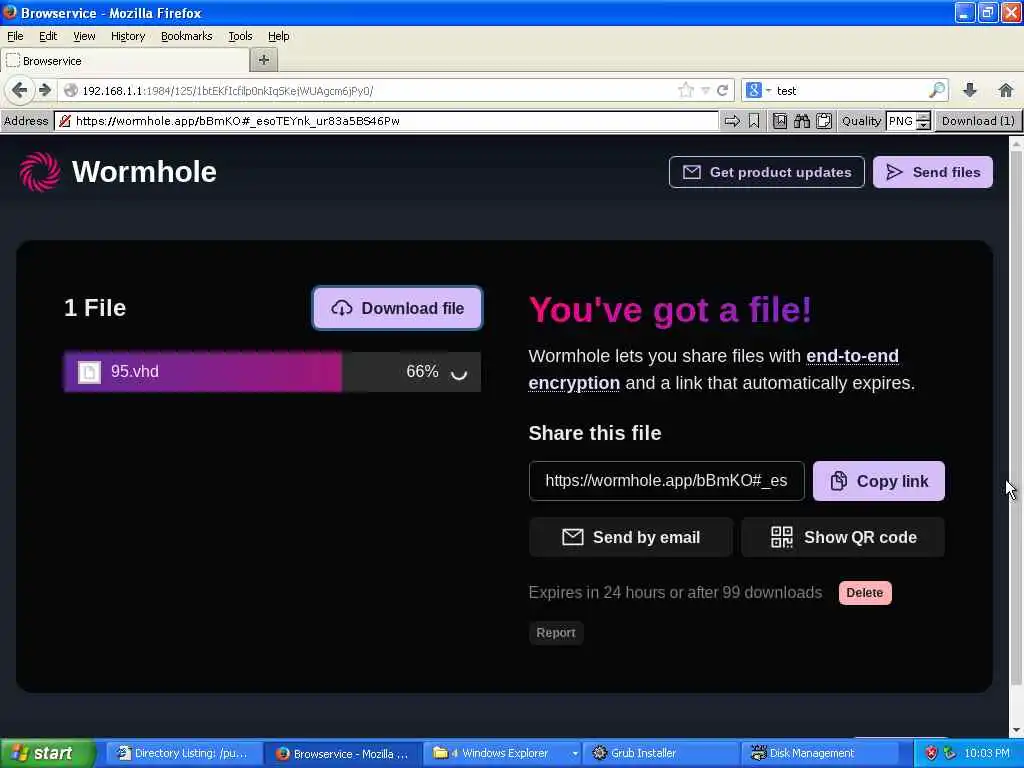This screenshot has width=1024, height=768.
Task: Click the Send files button
Action: (x=933, y=172)
